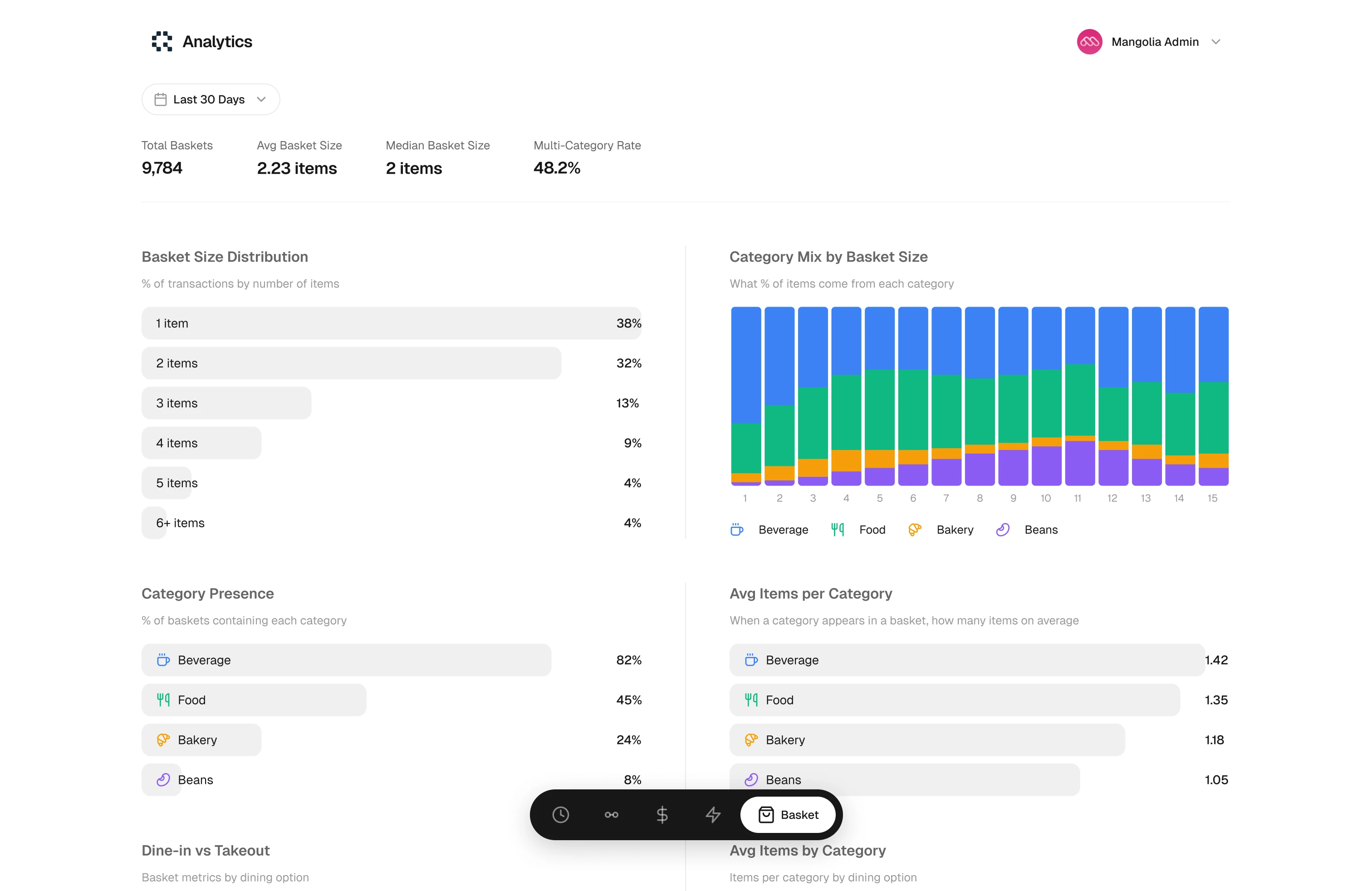
Task: Open the dollar revenue view from the dock
Action: click(x=662, y=815)
